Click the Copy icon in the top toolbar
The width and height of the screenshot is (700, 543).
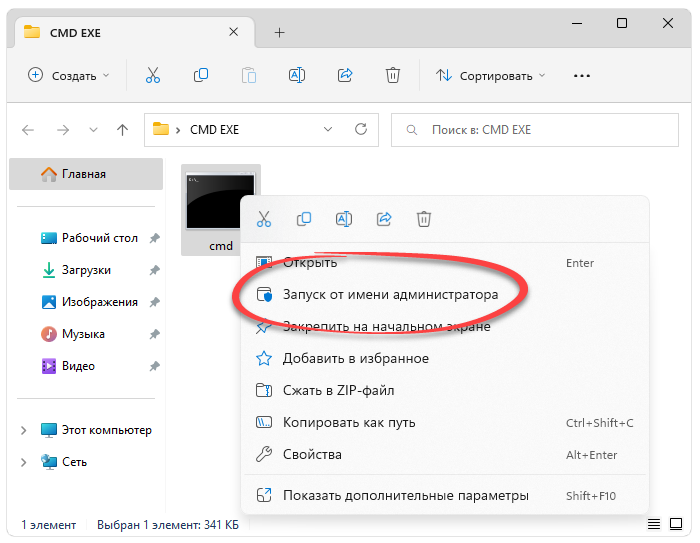201,75
